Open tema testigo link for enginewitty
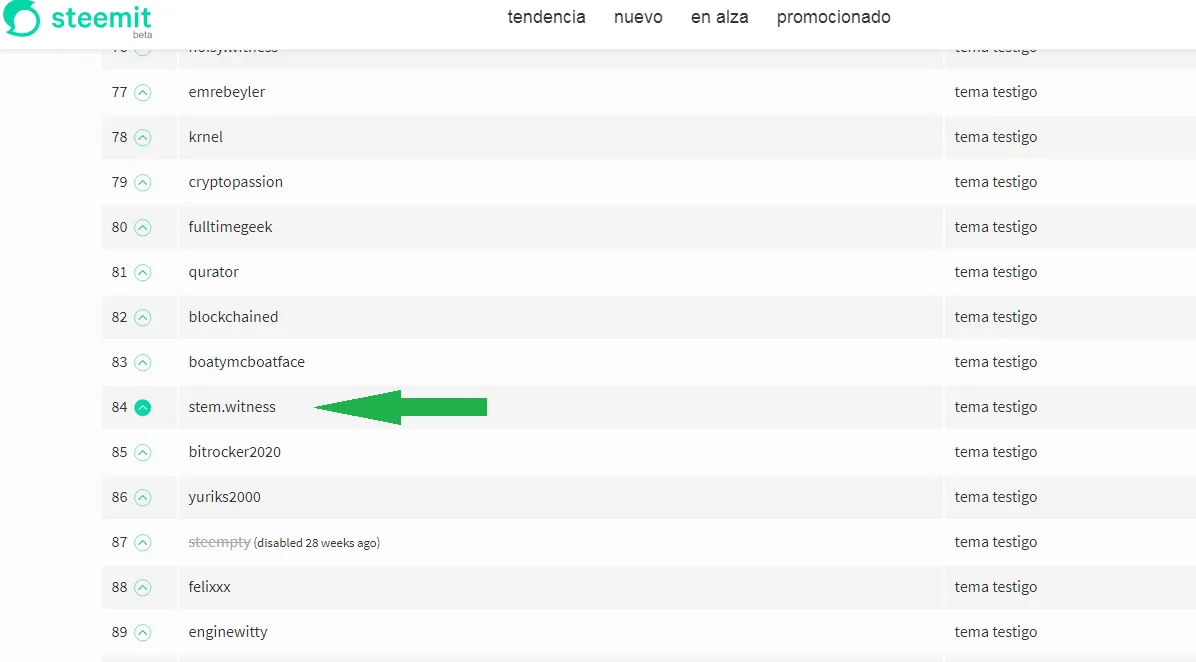The image size is (1196, 662). click(995, 631)
